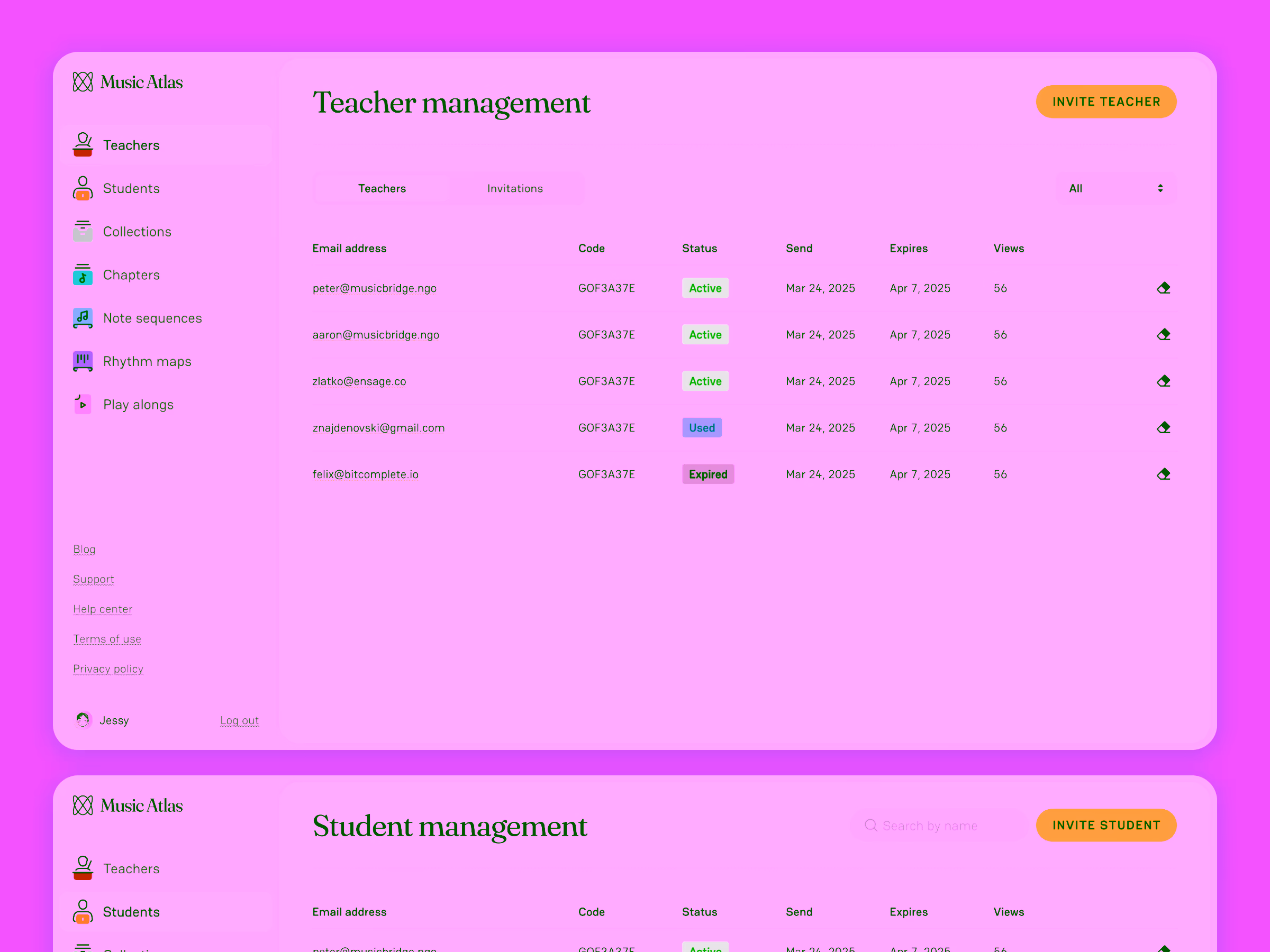This screenshot has width=1270, height=952.
Task: Open the Privacy policy link
Action: click(108, 669)
